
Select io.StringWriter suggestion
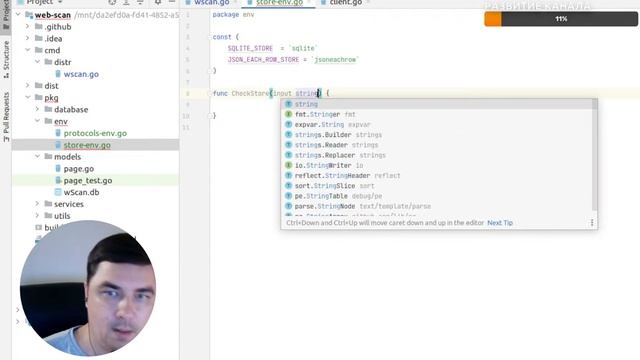(437, 165)
